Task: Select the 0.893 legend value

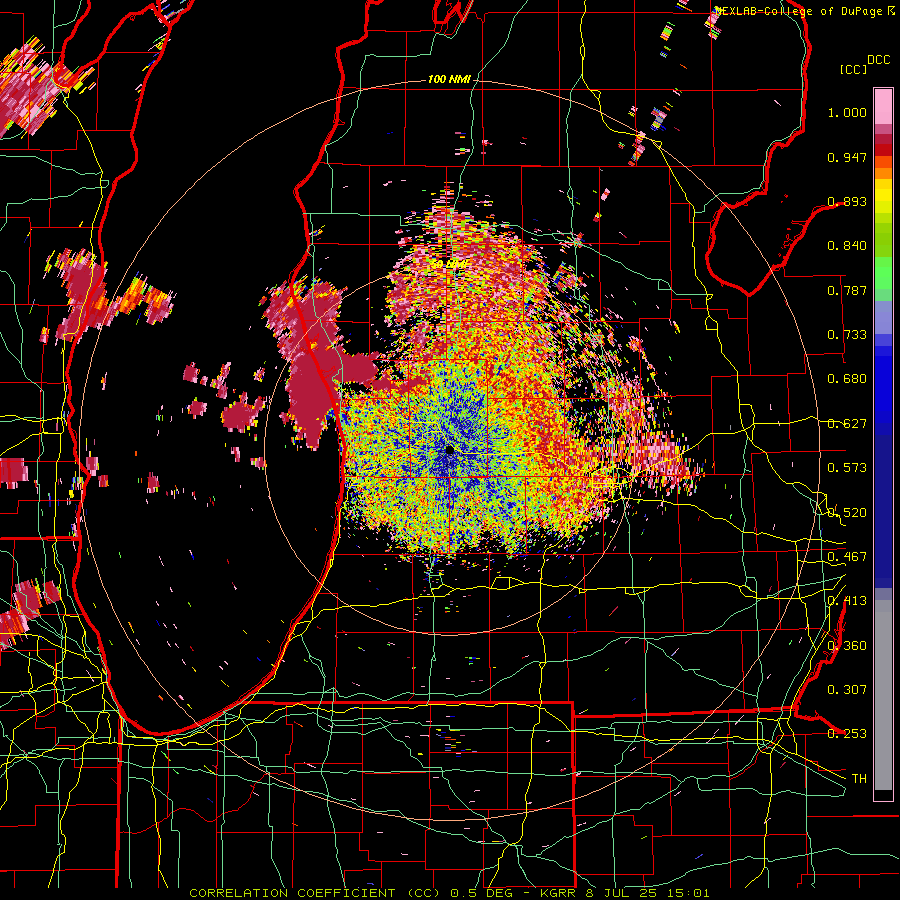Action: point(847,201)
